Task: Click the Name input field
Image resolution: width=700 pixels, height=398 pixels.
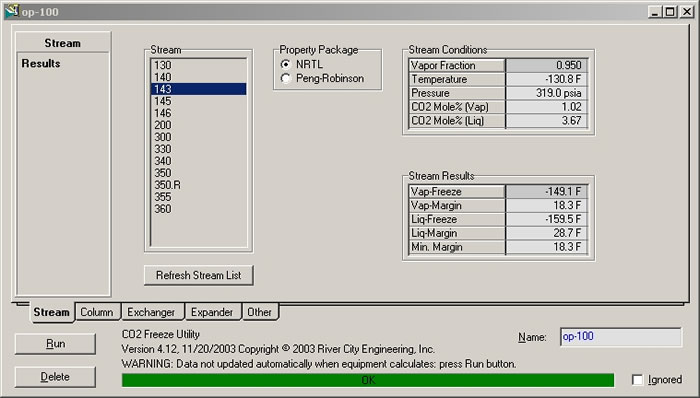Action: click(x=621, y=337)
